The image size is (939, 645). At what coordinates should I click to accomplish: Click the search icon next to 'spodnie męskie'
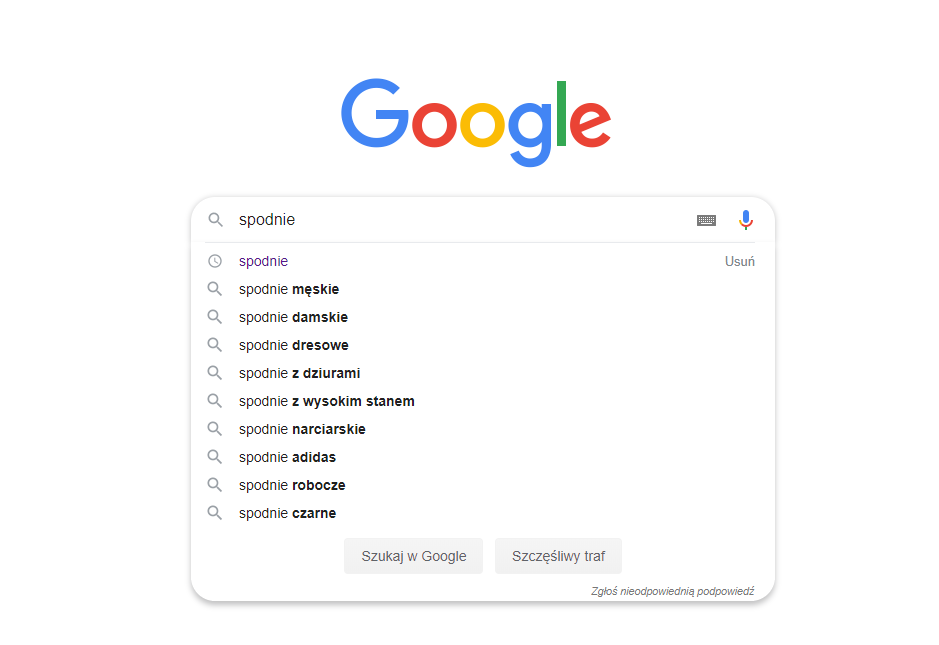[x=216, y=289]
